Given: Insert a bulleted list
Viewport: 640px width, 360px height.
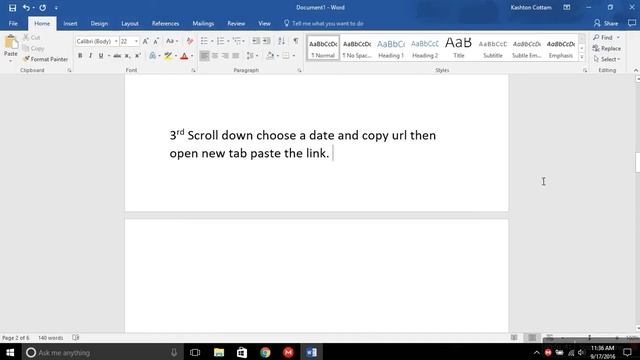Looking at the screenshot, I should [x=204, y=41].
